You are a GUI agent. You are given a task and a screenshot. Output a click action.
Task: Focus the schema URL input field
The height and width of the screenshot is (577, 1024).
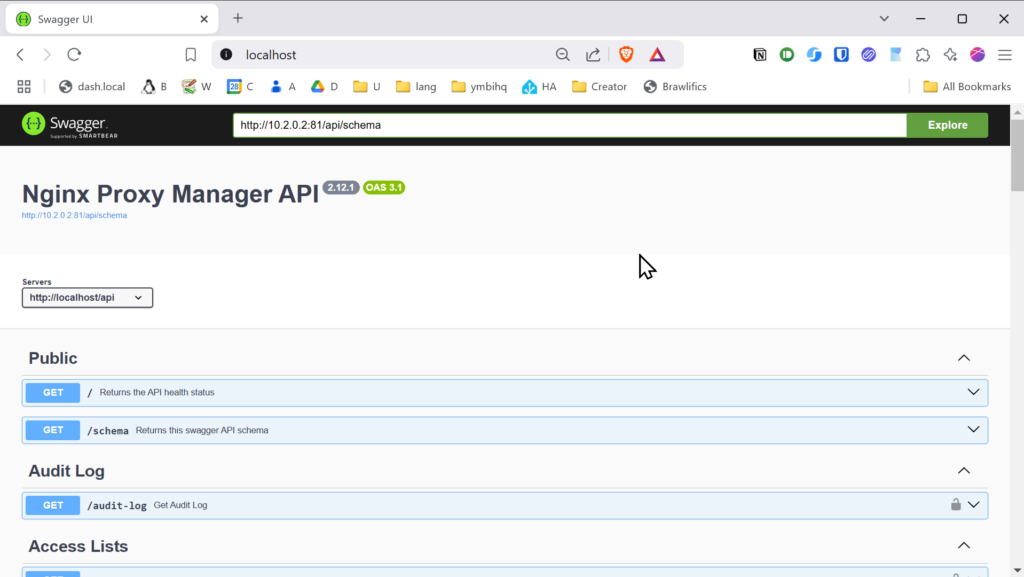click(569, 125)
